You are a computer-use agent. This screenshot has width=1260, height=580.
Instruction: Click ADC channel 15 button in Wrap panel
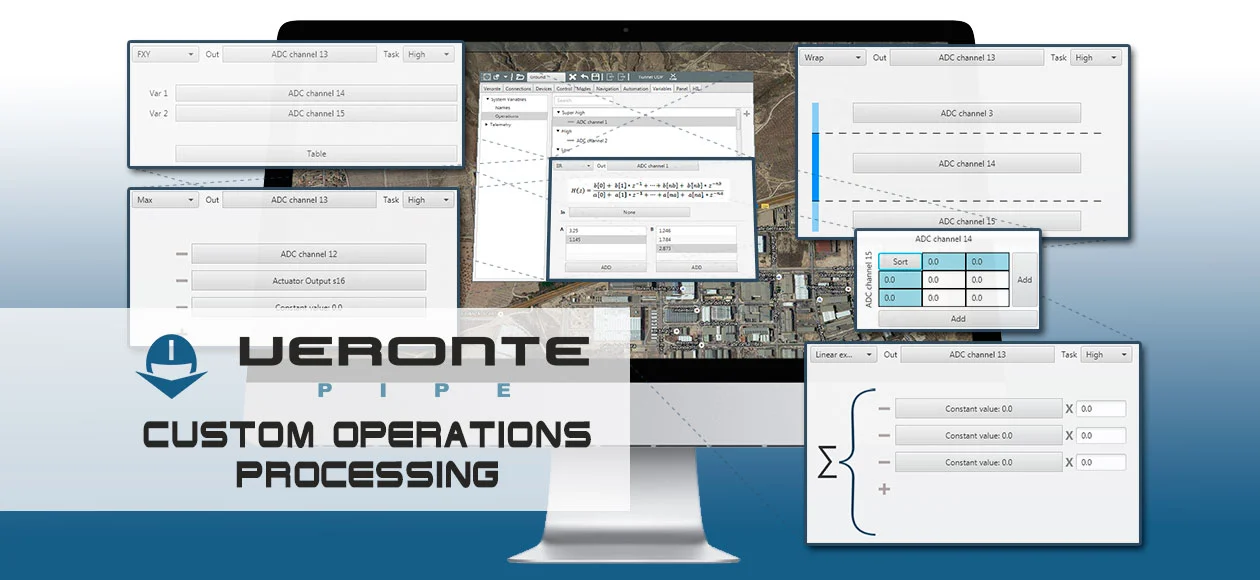point(967,221)
